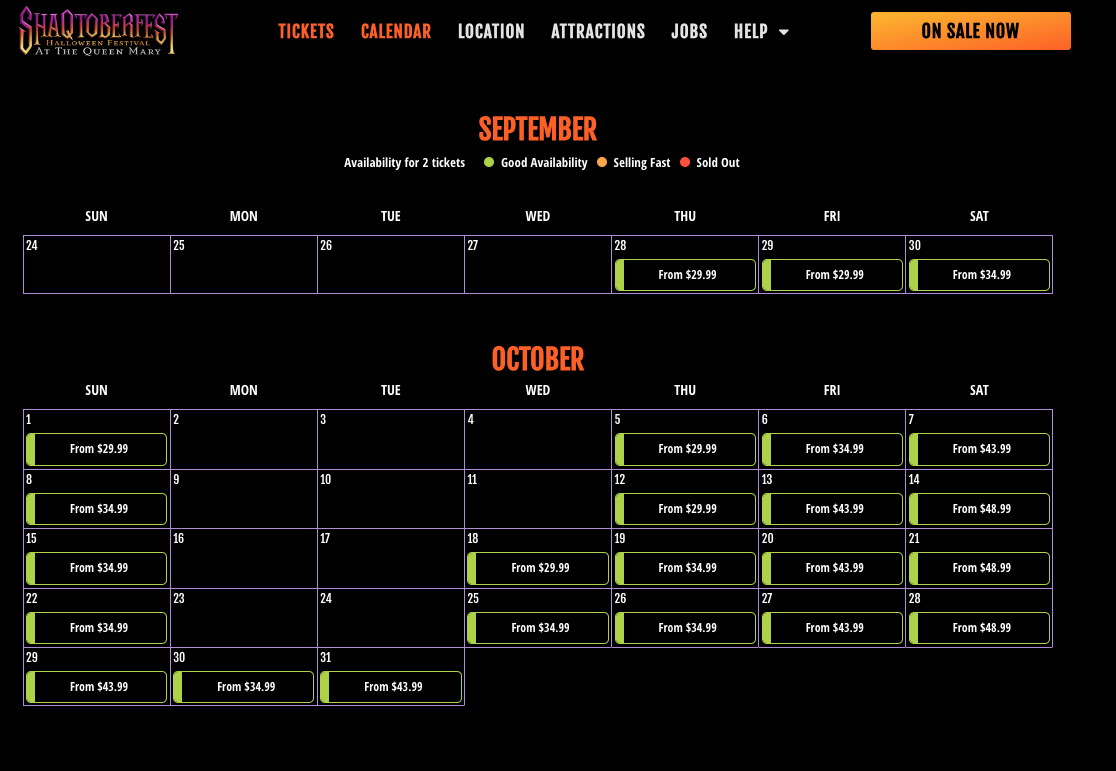
Task: Click the empty October 10 calendar cell
Action: pos(391,499)
